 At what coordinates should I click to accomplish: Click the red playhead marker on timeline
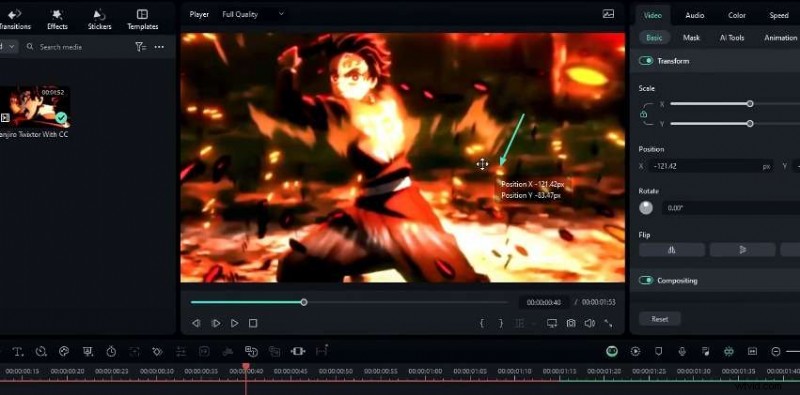(x=246, y=366)
